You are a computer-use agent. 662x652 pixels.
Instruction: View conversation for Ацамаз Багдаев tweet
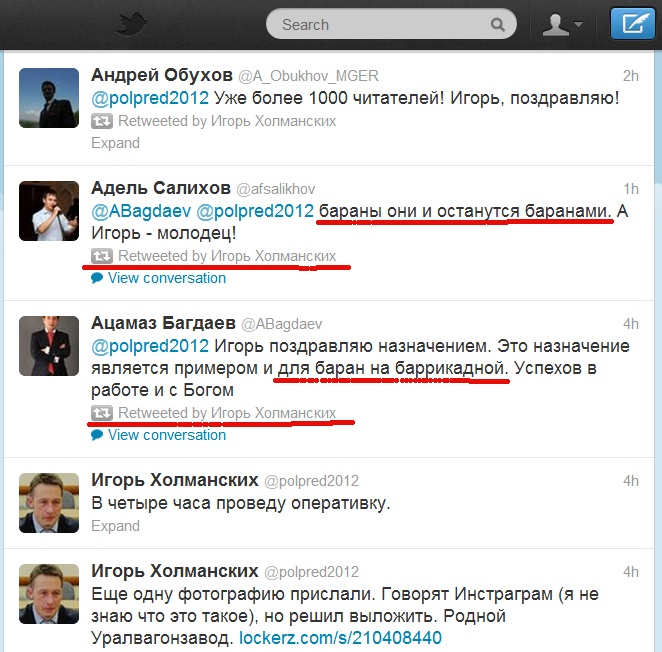coord(167,435)
